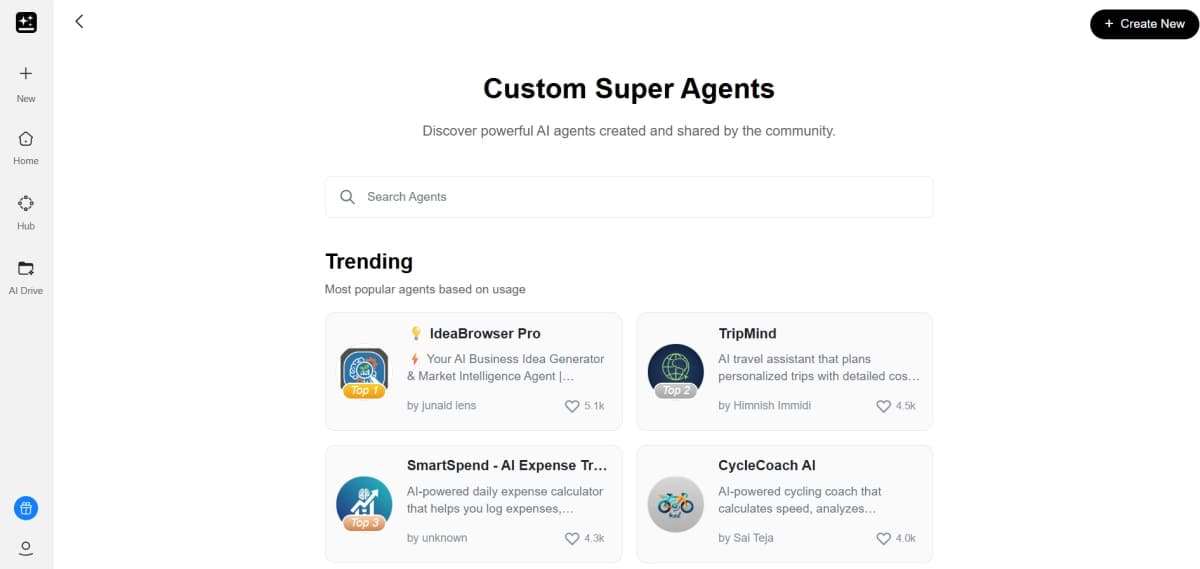The image size is (1200, 569).
Task: Click the Create New button
Action: (x=1144, y=23)
